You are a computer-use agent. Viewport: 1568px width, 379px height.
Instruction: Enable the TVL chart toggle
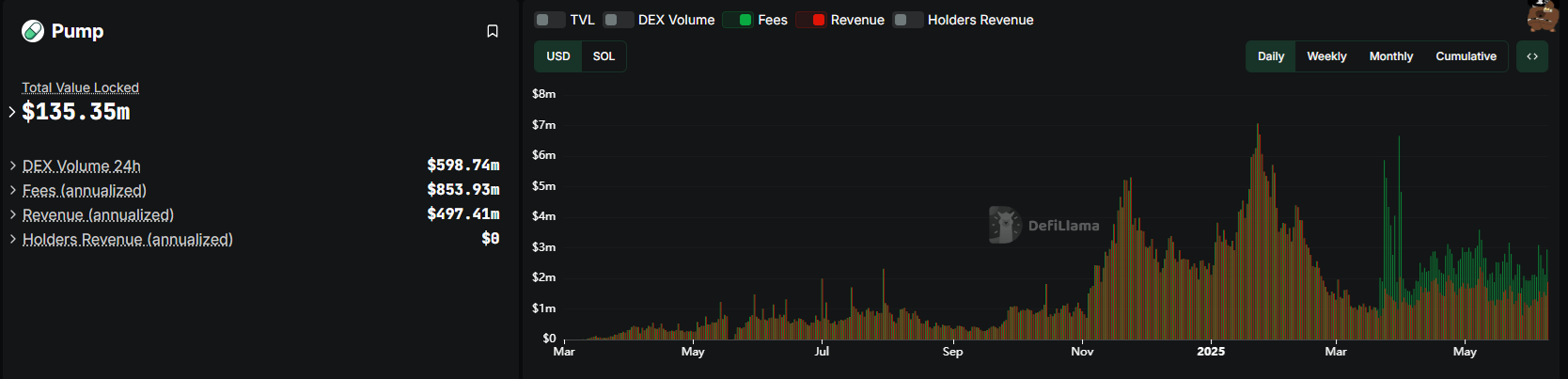tap(550, 20)
